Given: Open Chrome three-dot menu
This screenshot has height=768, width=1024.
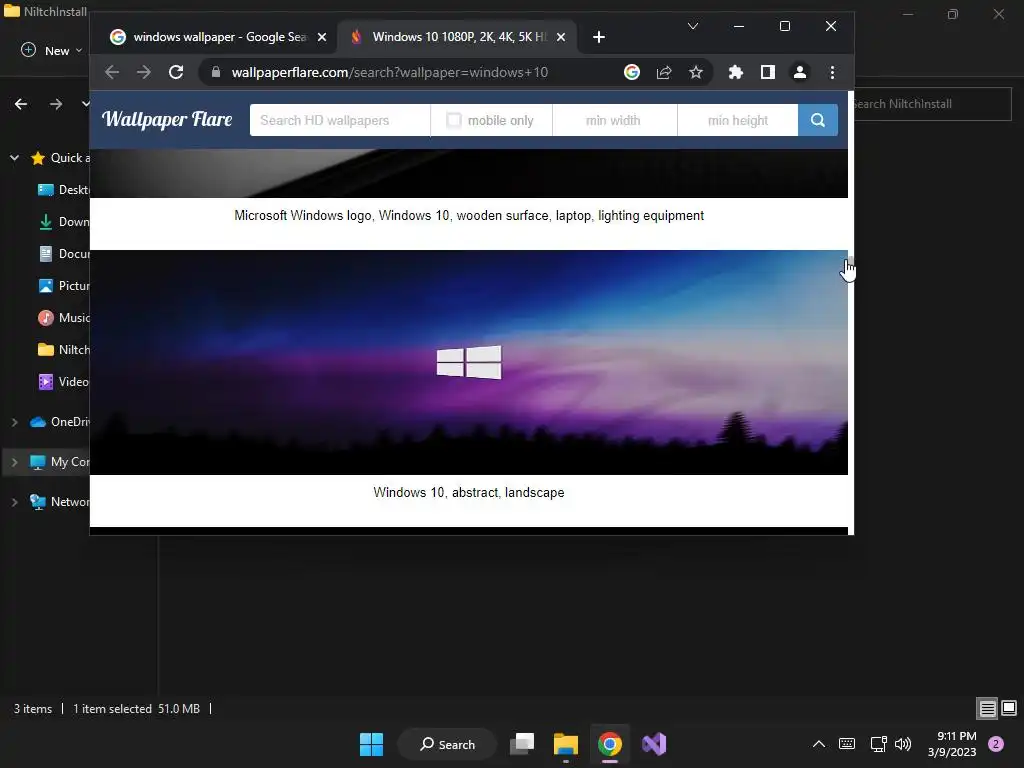Looking at the screenshot, I should click(x=832, y=72).
